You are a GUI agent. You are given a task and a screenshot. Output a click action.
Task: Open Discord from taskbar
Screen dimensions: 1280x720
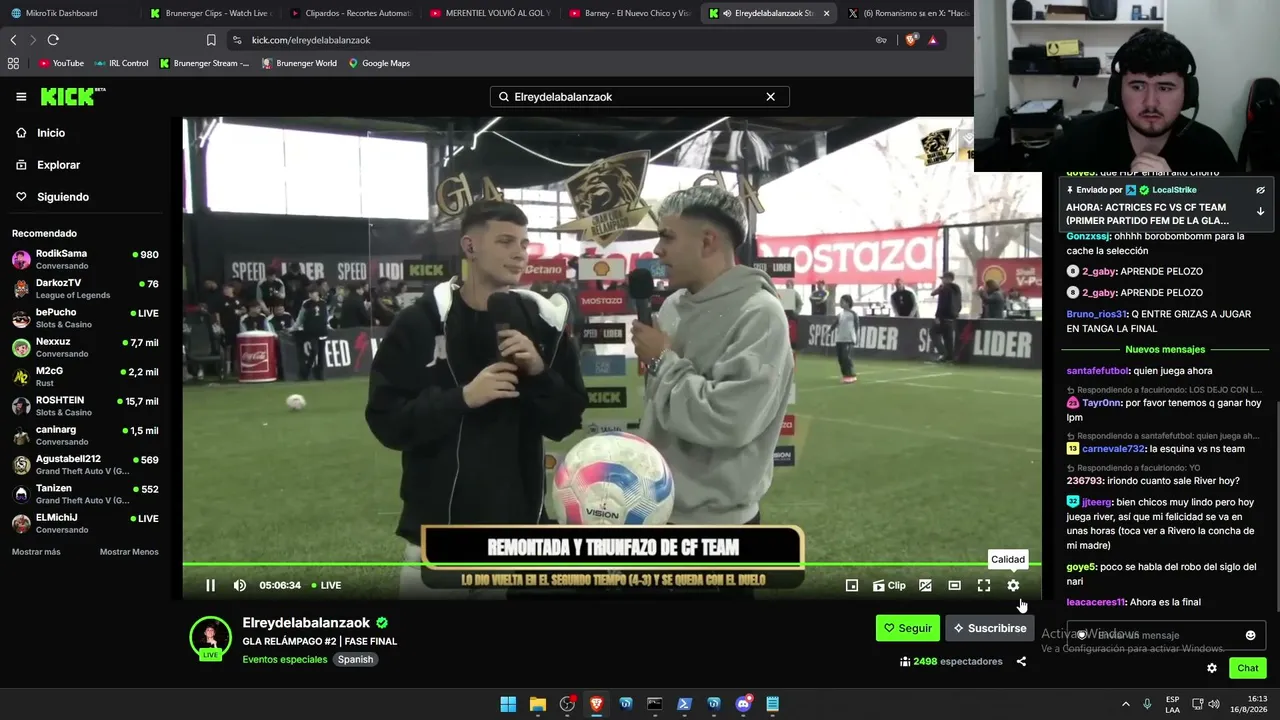743,704
